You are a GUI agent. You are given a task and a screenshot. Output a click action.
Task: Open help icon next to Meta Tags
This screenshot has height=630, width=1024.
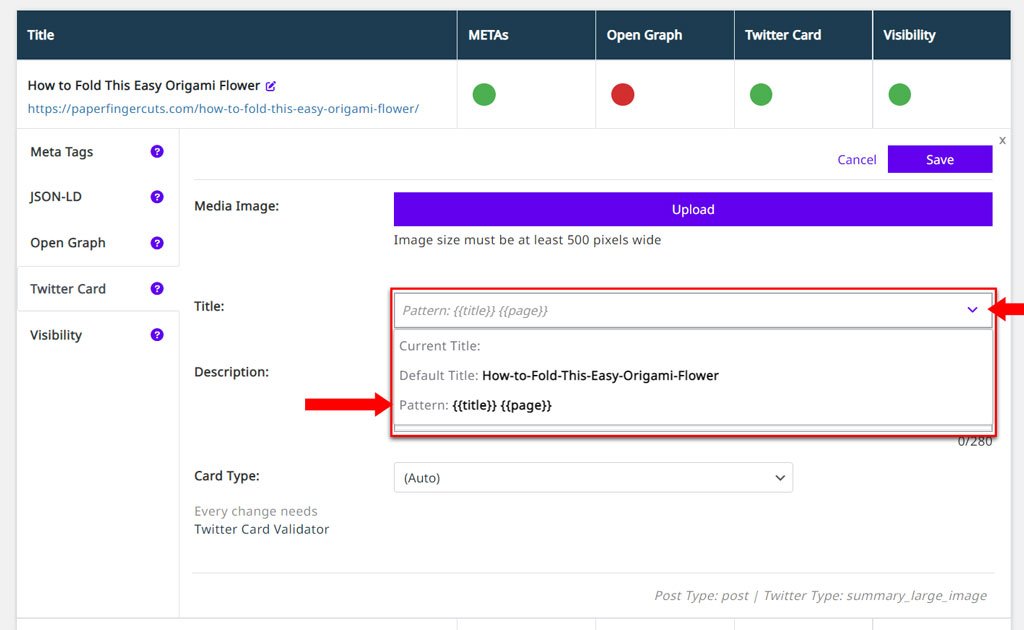(x=157, y=151)
